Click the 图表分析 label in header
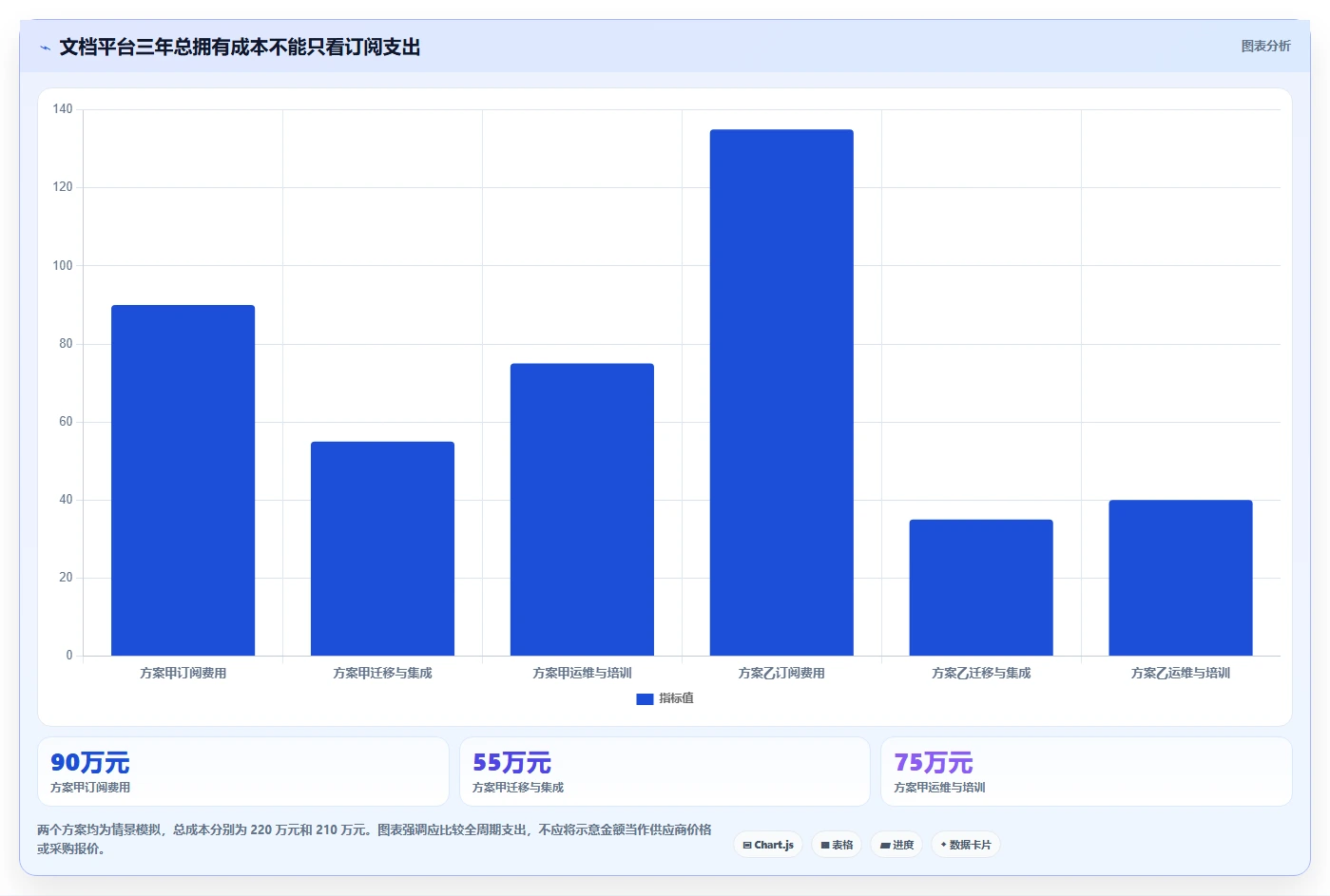This screenshot has height=896, width=1330. [1265, 46]
